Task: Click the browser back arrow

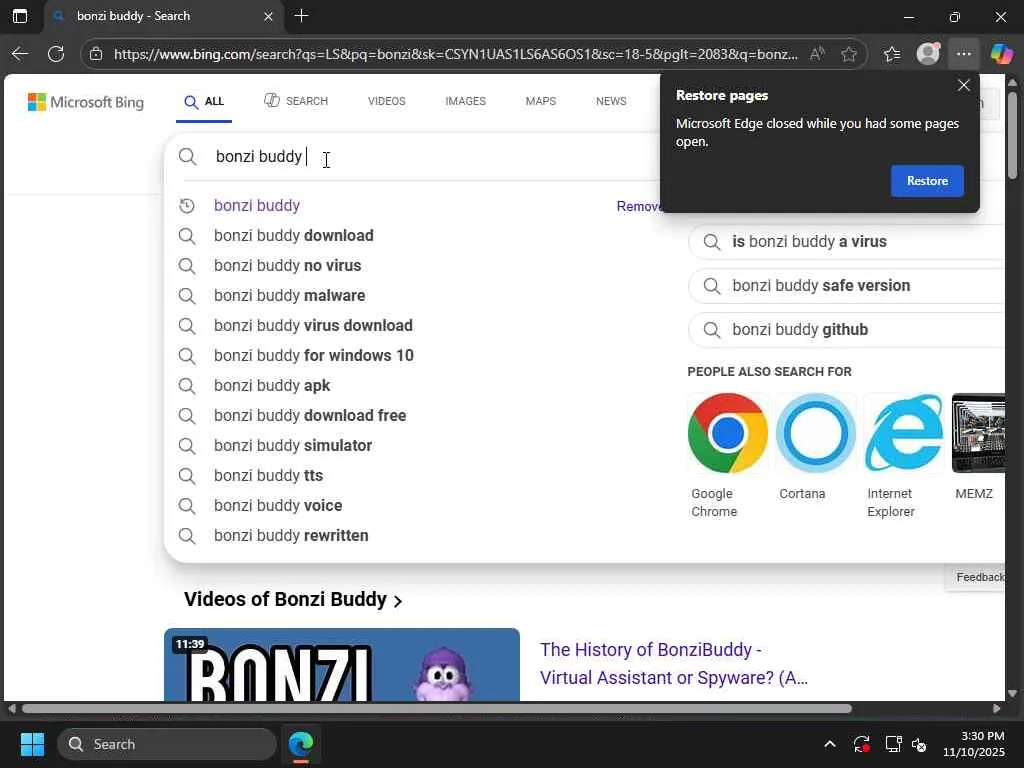Action: click(20, 54)
